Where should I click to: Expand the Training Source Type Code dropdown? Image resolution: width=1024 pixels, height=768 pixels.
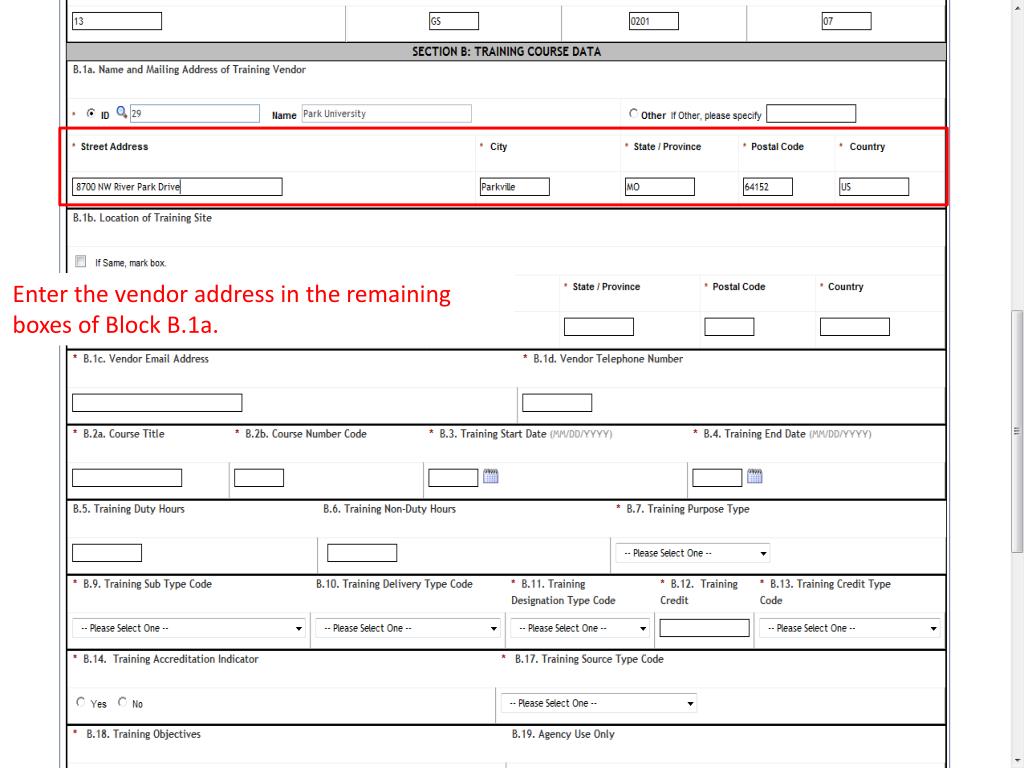point(598,703)
